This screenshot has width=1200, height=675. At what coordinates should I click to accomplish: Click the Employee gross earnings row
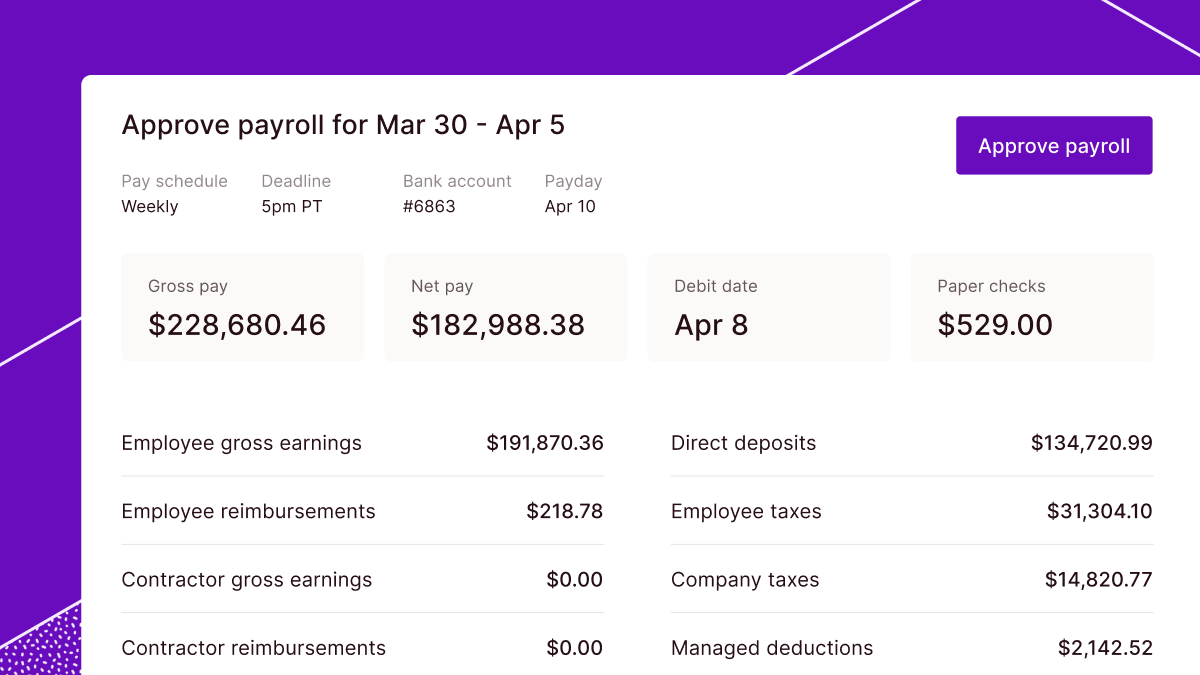(x=362, y=443)
